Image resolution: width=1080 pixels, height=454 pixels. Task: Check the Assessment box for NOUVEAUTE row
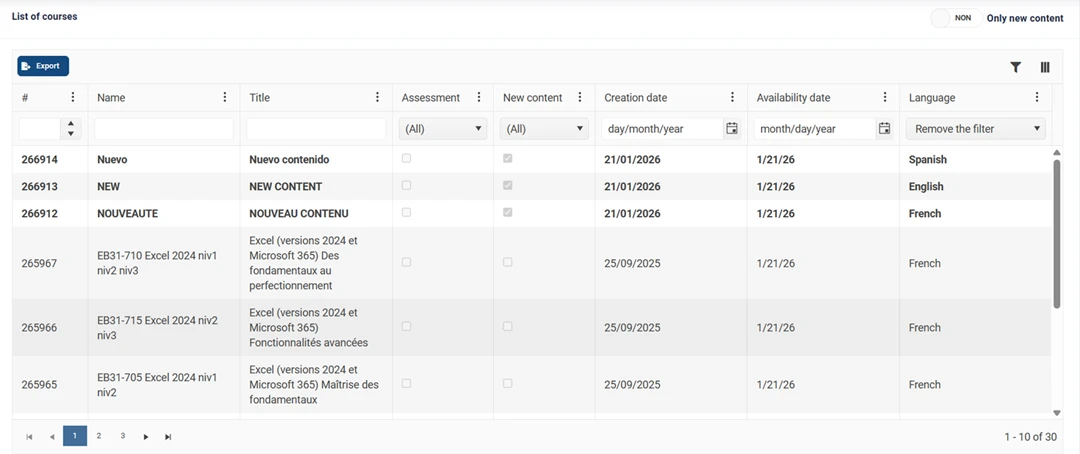point(406,212)
